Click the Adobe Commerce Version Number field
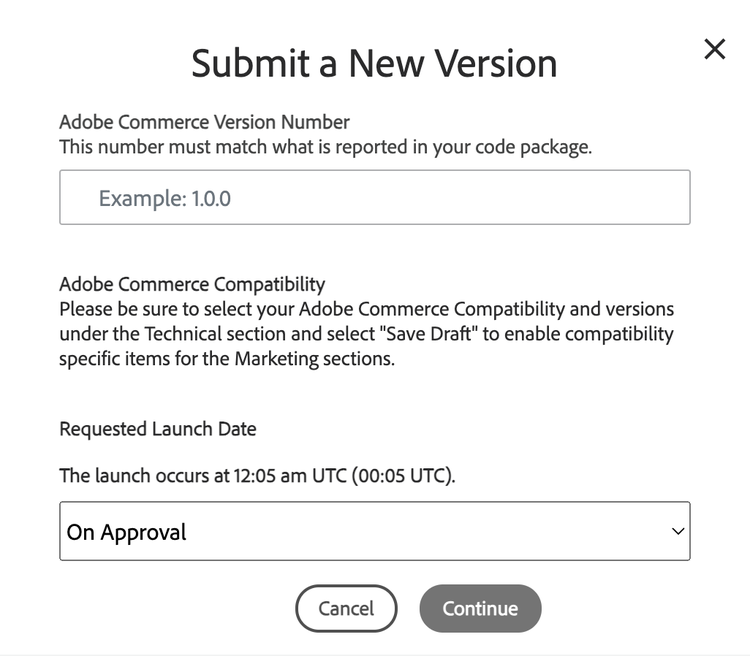 click(x=374, y=197)
